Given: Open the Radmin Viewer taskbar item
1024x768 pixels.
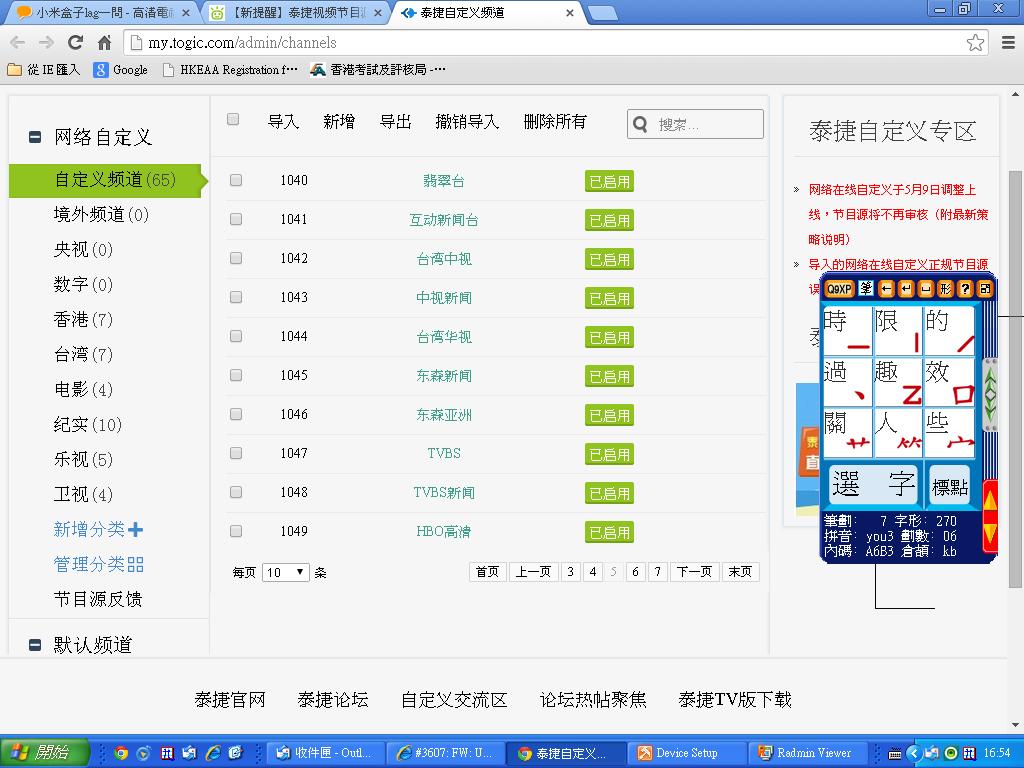Looking at the screenshot, I should point(807,753).
